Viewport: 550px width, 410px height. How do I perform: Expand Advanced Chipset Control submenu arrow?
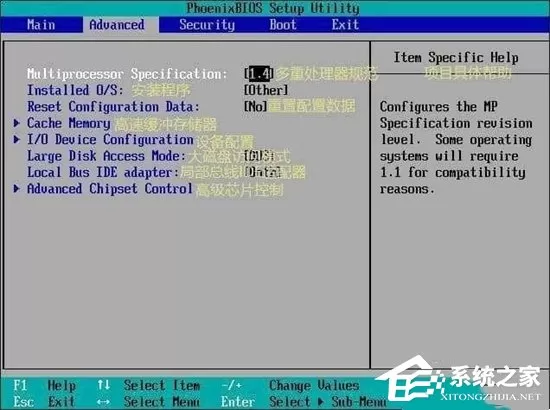16,189
